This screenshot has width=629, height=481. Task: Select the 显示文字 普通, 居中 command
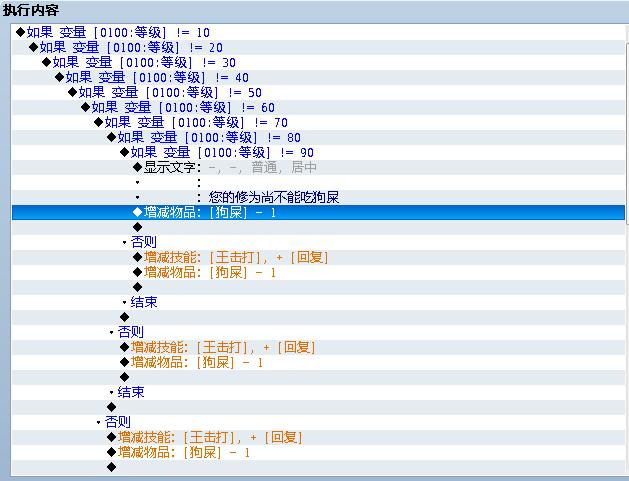tap(318, 167)
